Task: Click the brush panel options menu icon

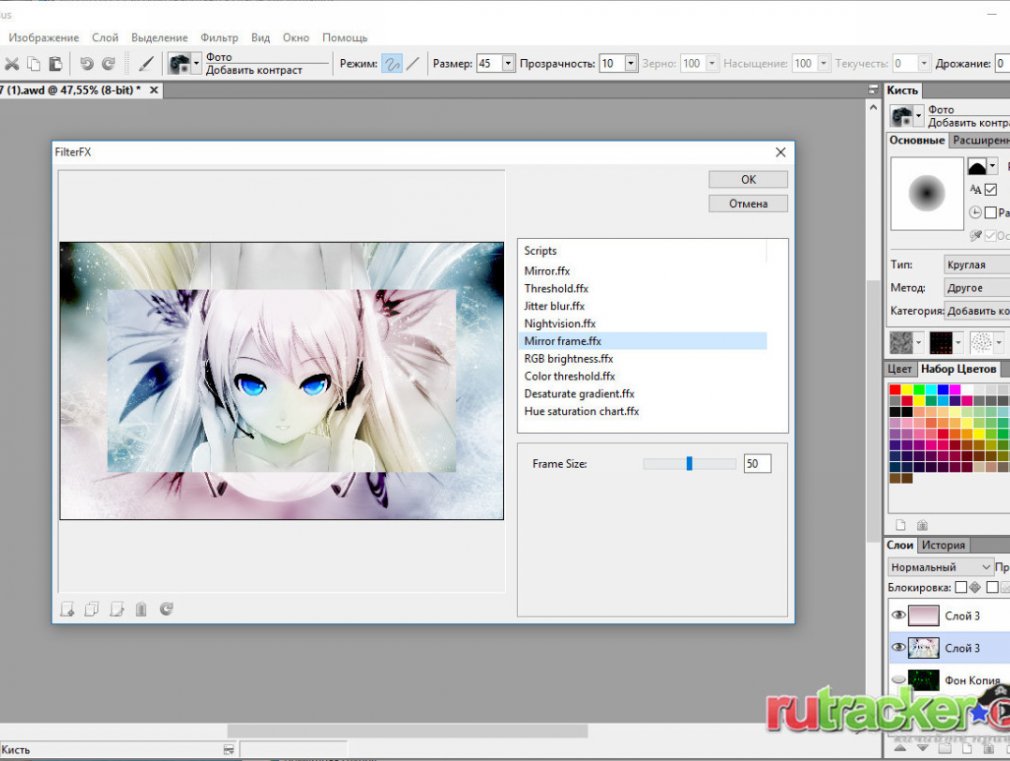Action: pyautogui.click(x=873, y=90)
